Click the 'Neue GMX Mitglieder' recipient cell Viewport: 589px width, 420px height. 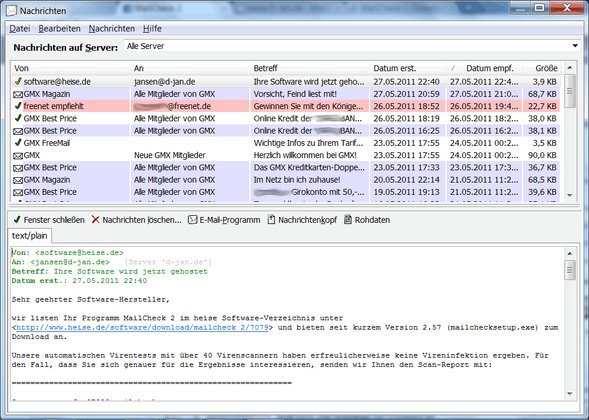click(x=169, y=155)
